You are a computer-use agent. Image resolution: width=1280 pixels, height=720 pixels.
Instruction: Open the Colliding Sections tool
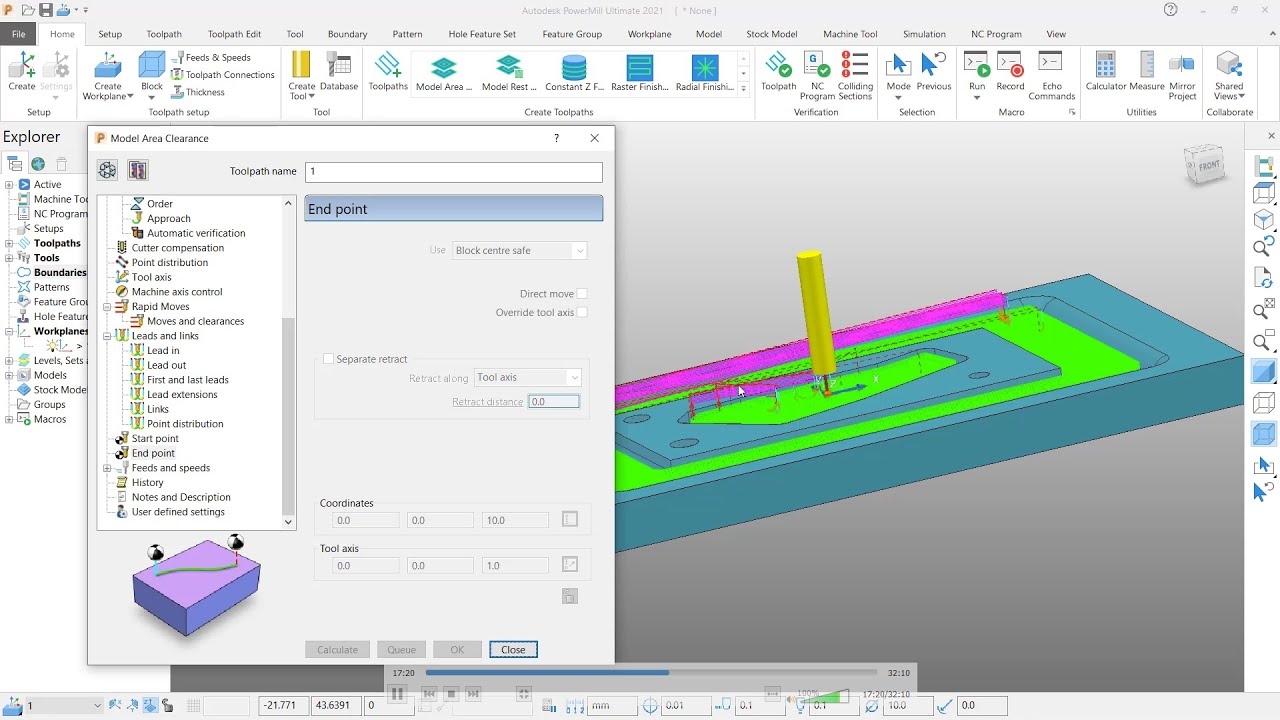[855, 76]
